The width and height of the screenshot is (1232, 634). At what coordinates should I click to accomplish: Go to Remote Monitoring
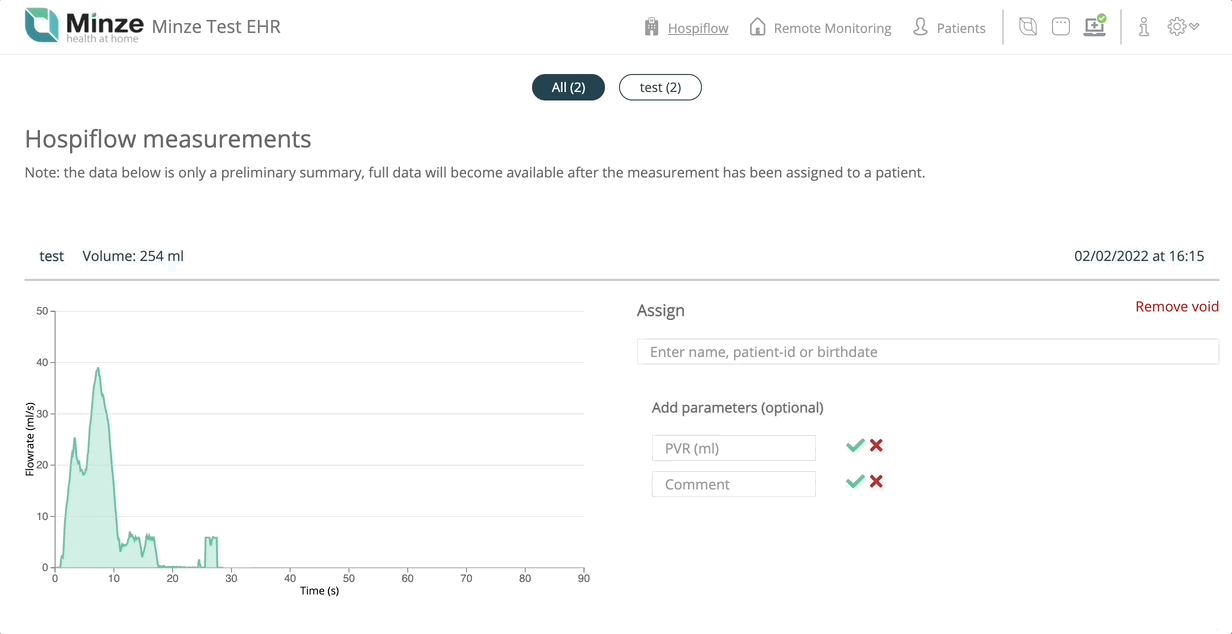point(832,28)
